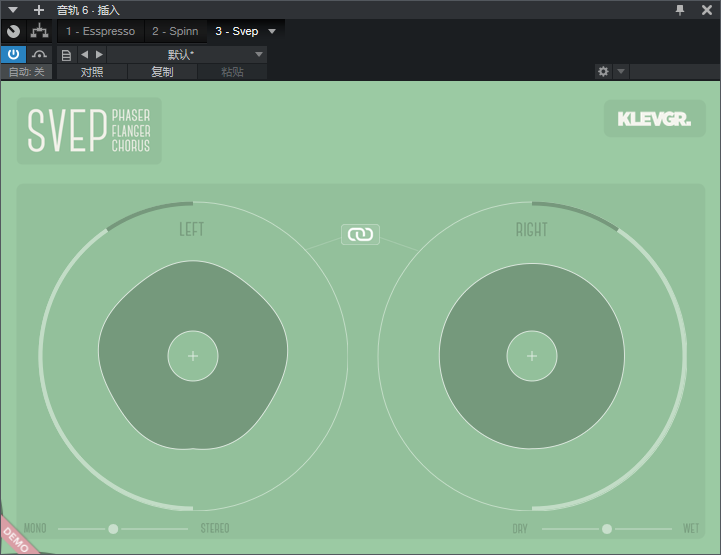Add a new insert with plus icon
Viewport: 721px width, 555px height.
[x=39, y=10]
